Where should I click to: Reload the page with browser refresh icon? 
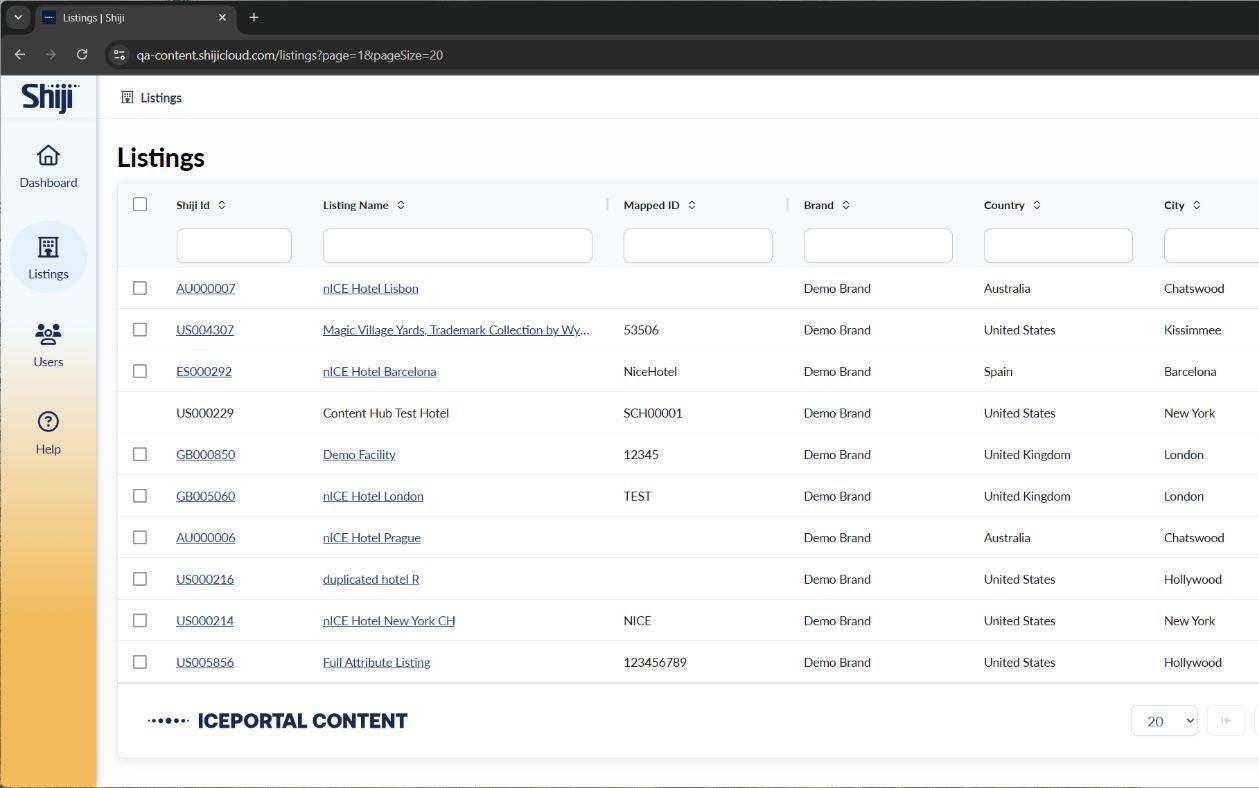82,55
